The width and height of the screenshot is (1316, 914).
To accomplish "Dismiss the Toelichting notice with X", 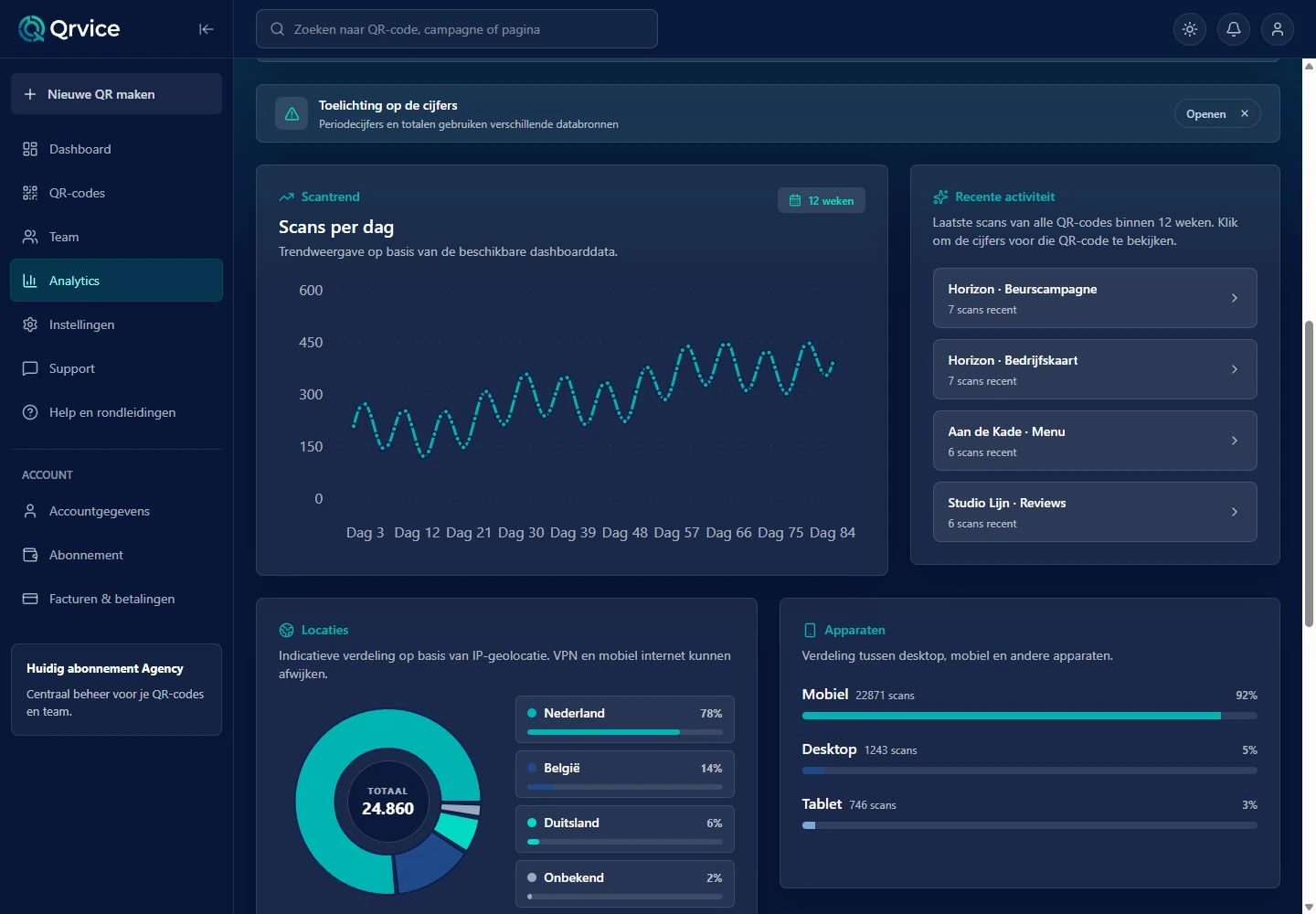I will point(1245,113).
